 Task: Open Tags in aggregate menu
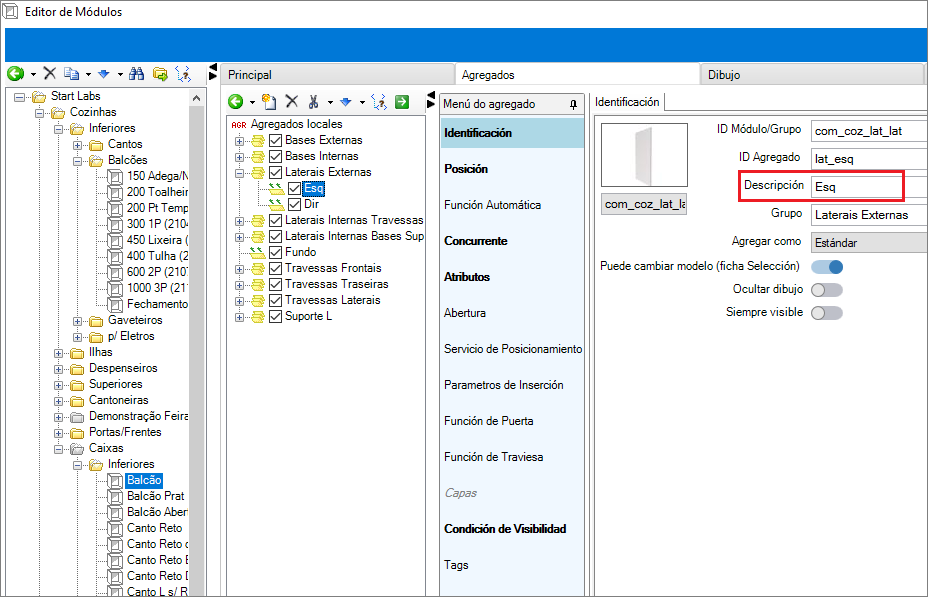[456, 566]
